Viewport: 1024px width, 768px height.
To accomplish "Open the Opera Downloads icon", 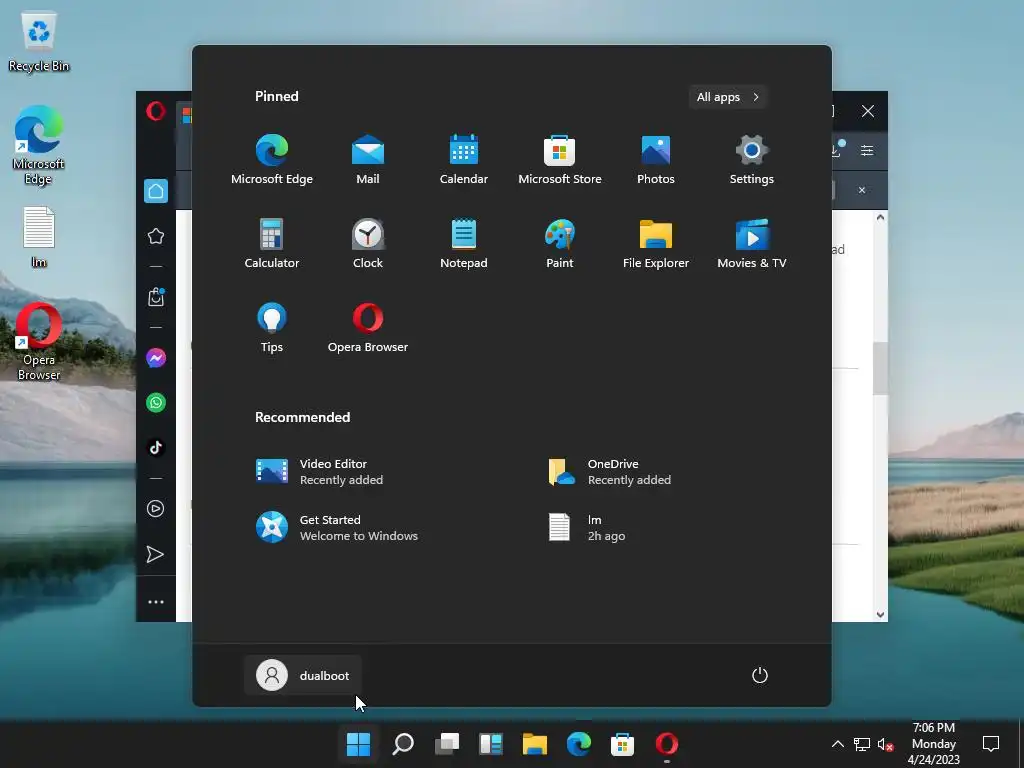I will (x=837, y=149).
